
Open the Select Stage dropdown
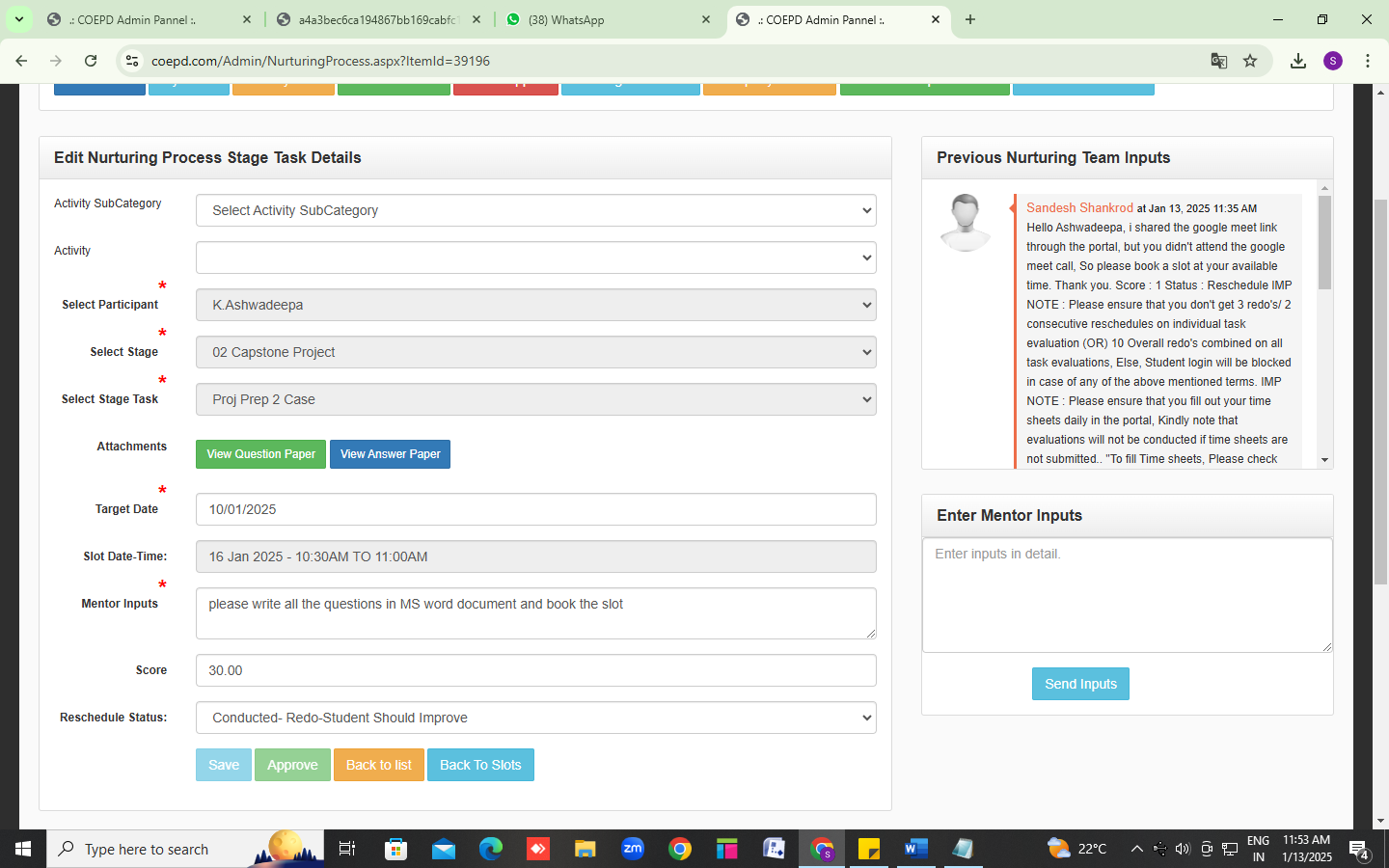tap(535, 352)
